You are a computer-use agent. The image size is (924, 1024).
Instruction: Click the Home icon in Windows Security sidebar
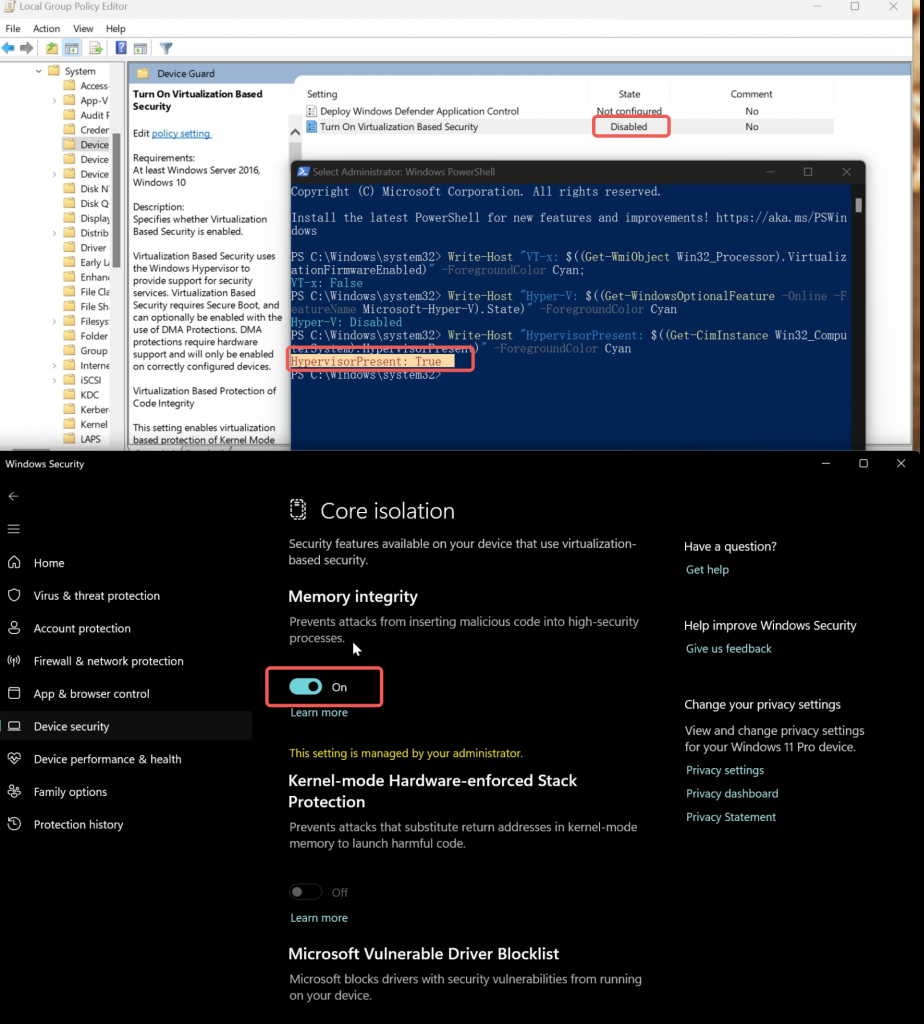(x=14, y=562)
